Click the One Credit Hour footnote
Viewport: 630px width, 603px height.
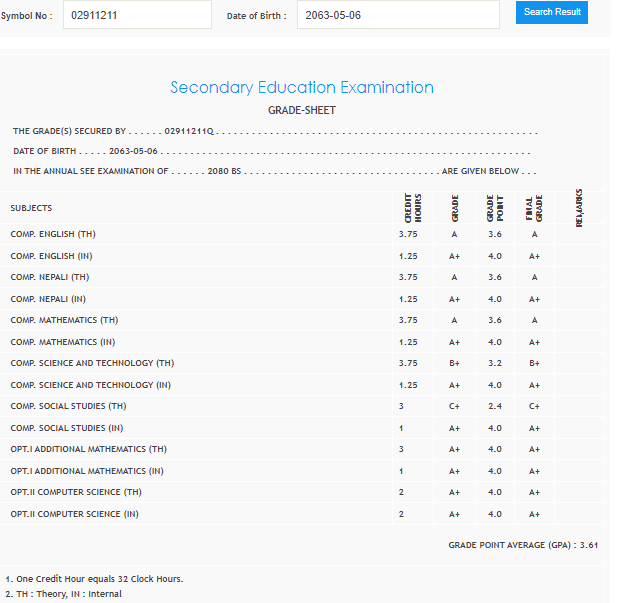click(94, 579)
